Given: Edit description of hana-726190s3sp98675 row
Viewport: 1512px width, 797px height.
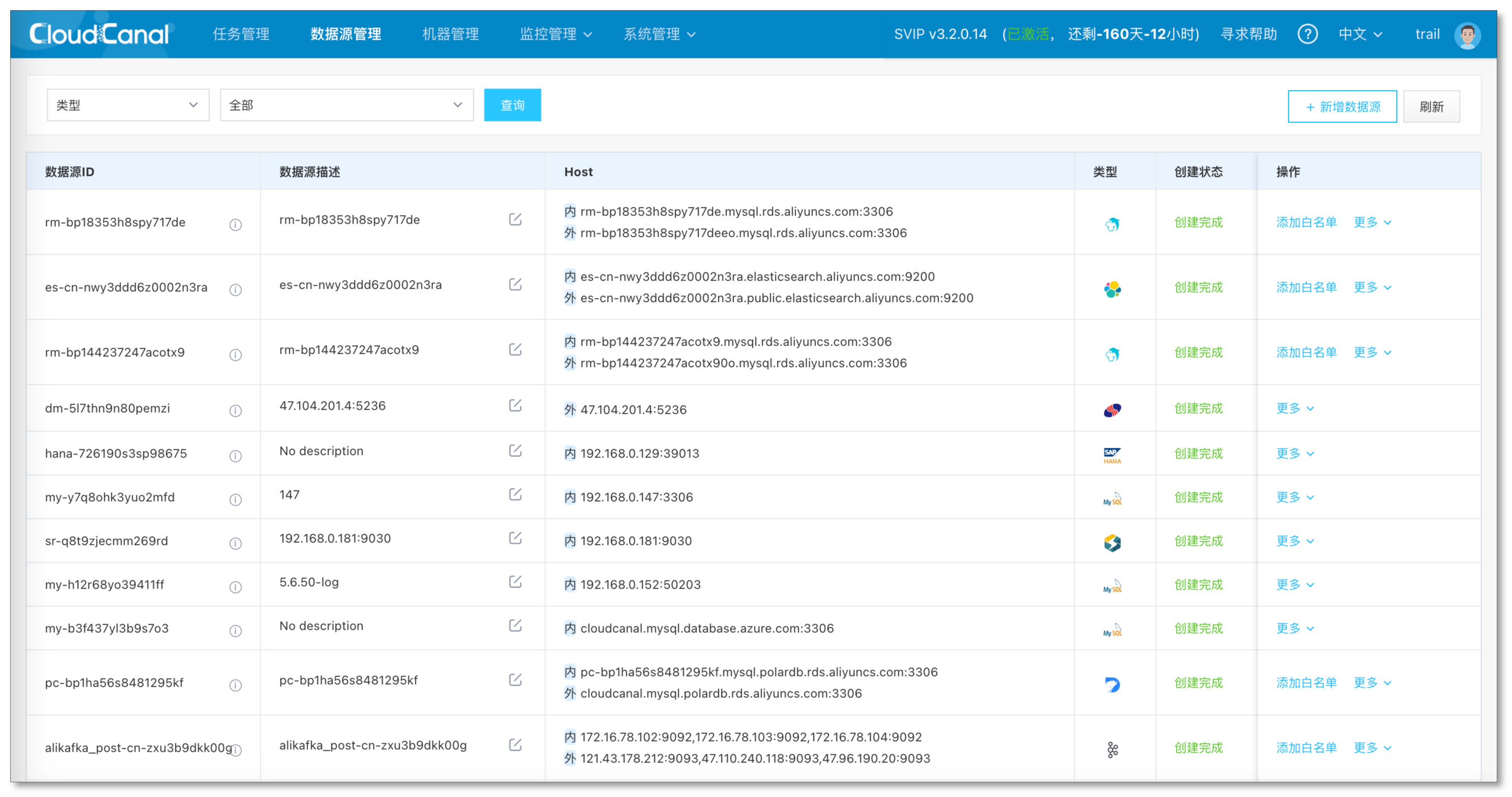Looking at the screenshot, I should [516, 451].
